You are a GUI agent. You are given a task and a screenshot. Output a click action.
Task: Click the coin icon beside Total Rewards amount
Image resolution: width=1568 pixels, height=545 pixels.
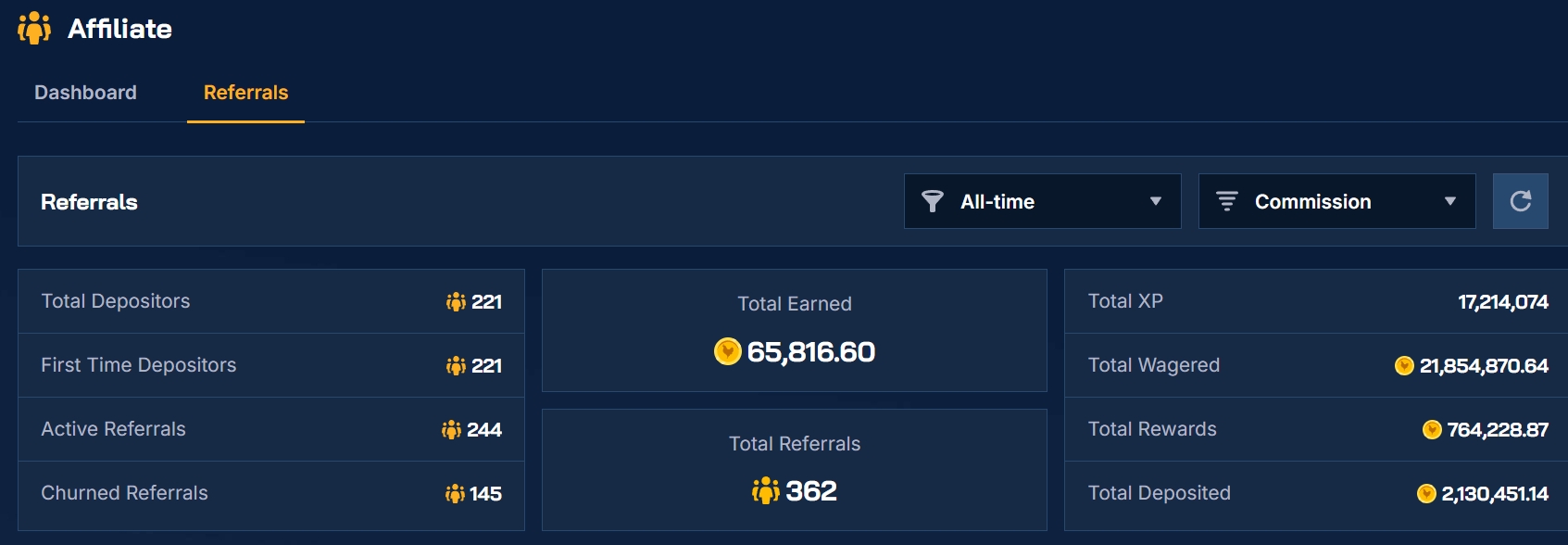[1432, 429]
